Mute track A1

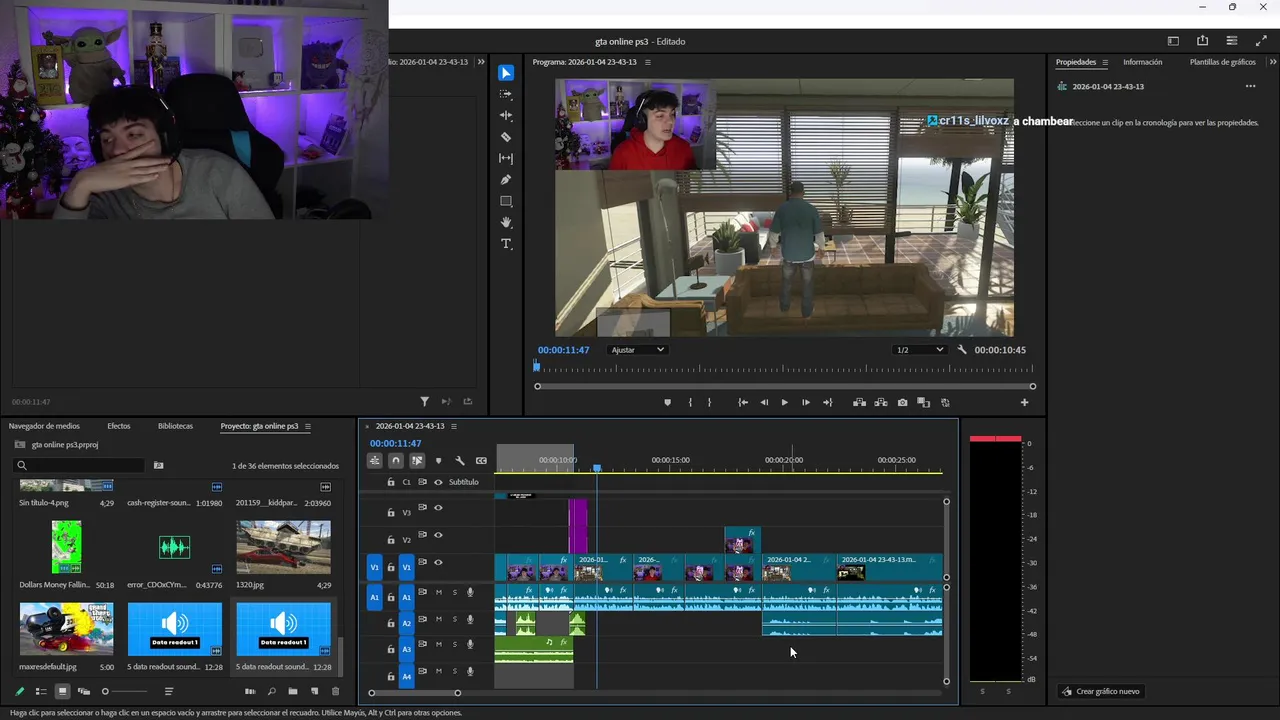click(x=438, y=592)
